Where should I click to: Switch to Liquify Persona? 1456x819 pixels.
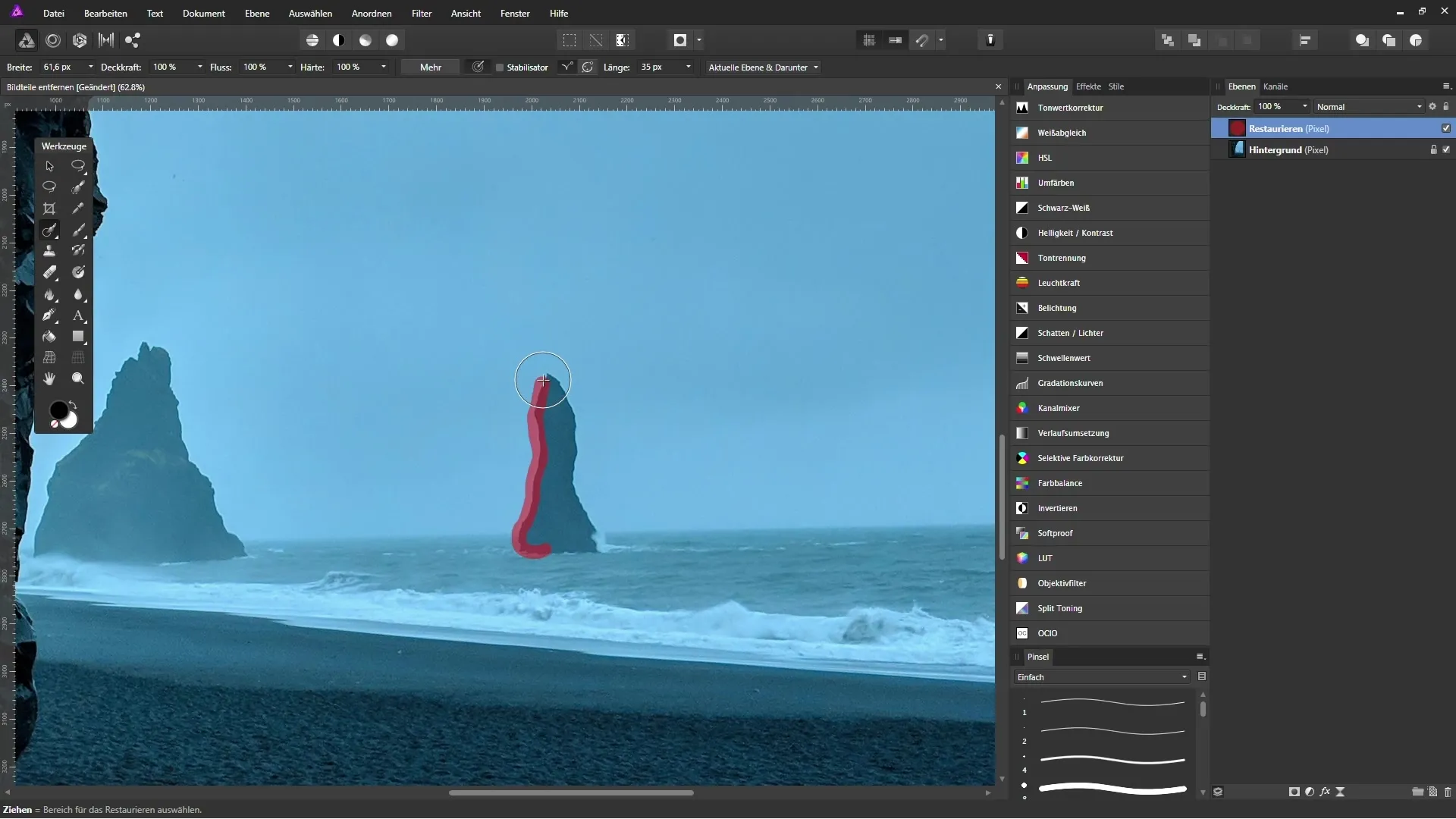pyautogui.click(x=53, y=40)
